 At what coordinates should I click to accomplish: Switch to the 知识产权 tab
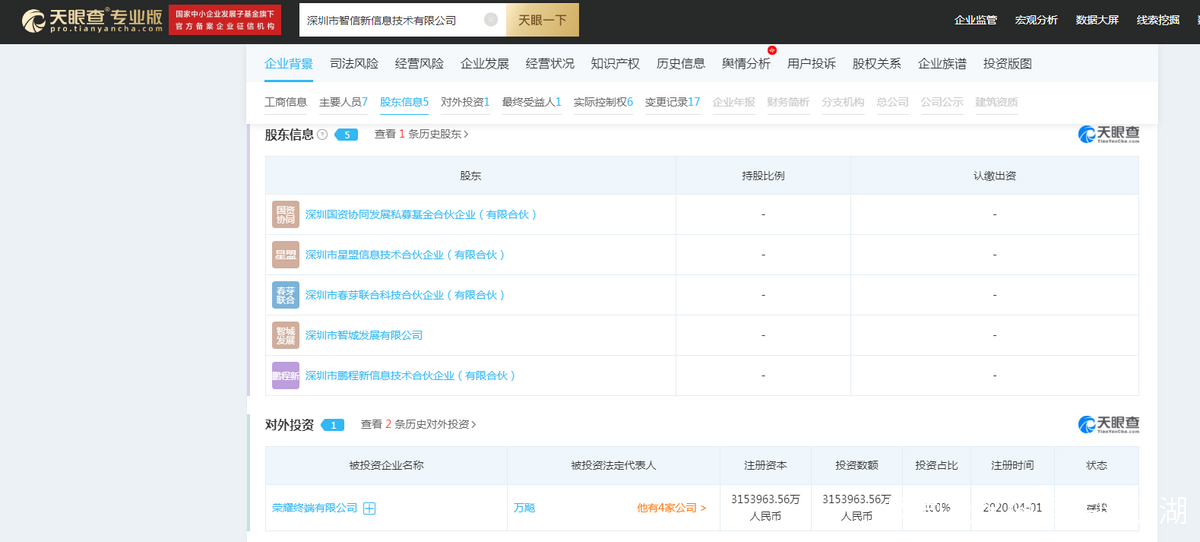coord(615,64)
